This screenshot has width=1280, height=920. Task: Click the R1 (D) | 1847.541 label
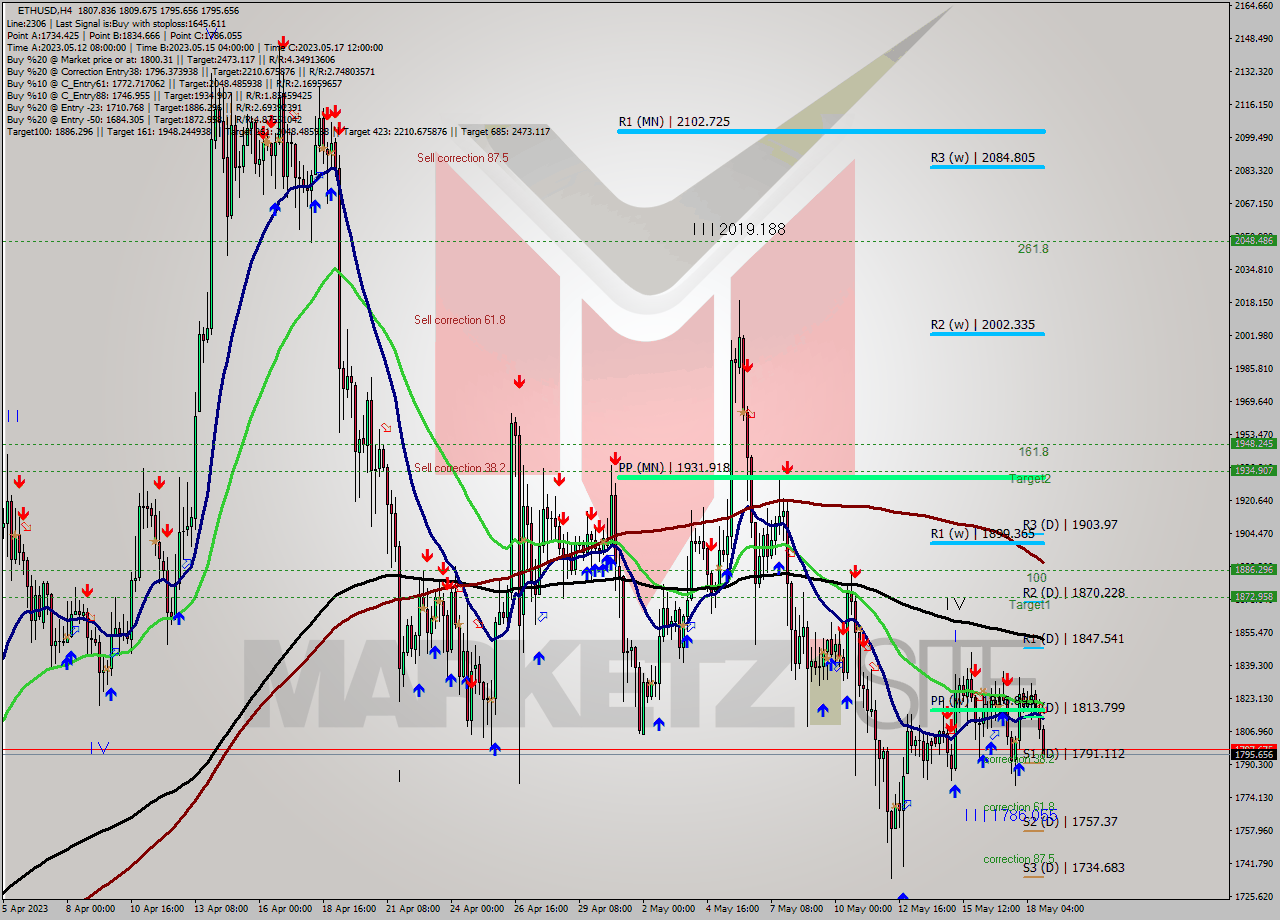1074,638
